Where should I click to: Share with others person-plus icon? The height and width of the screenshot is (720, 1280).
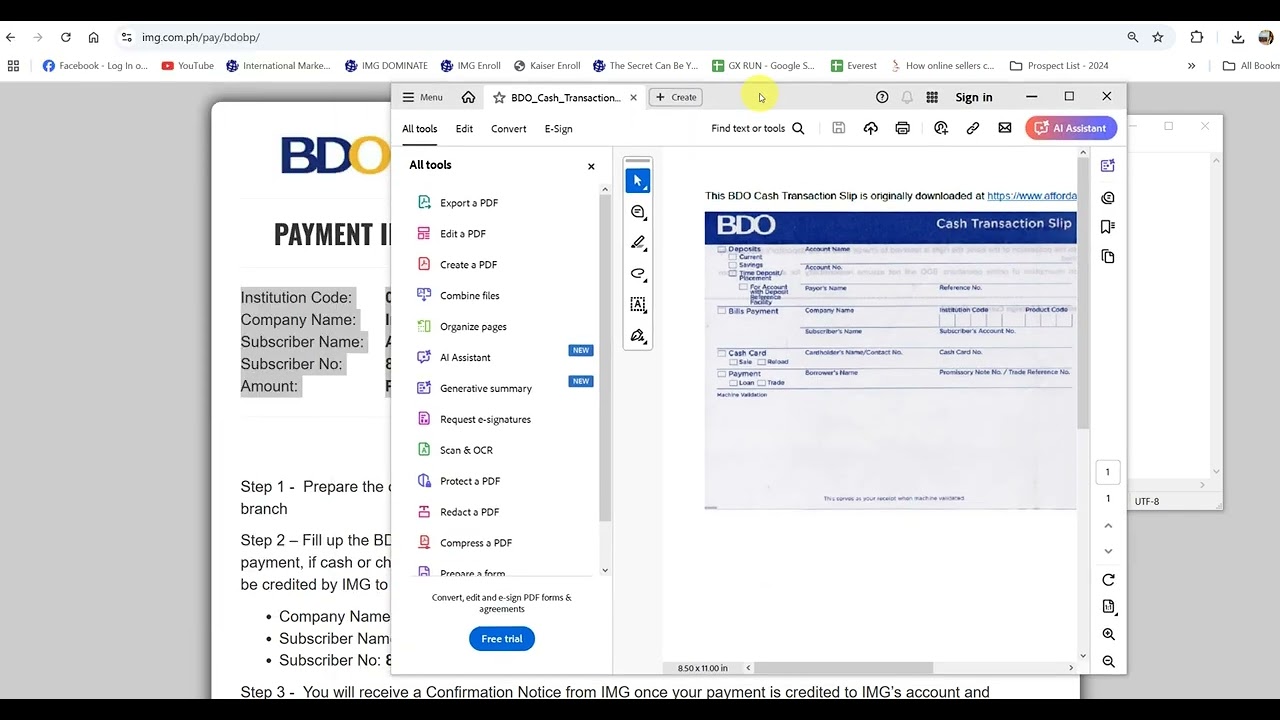(941, 128)
